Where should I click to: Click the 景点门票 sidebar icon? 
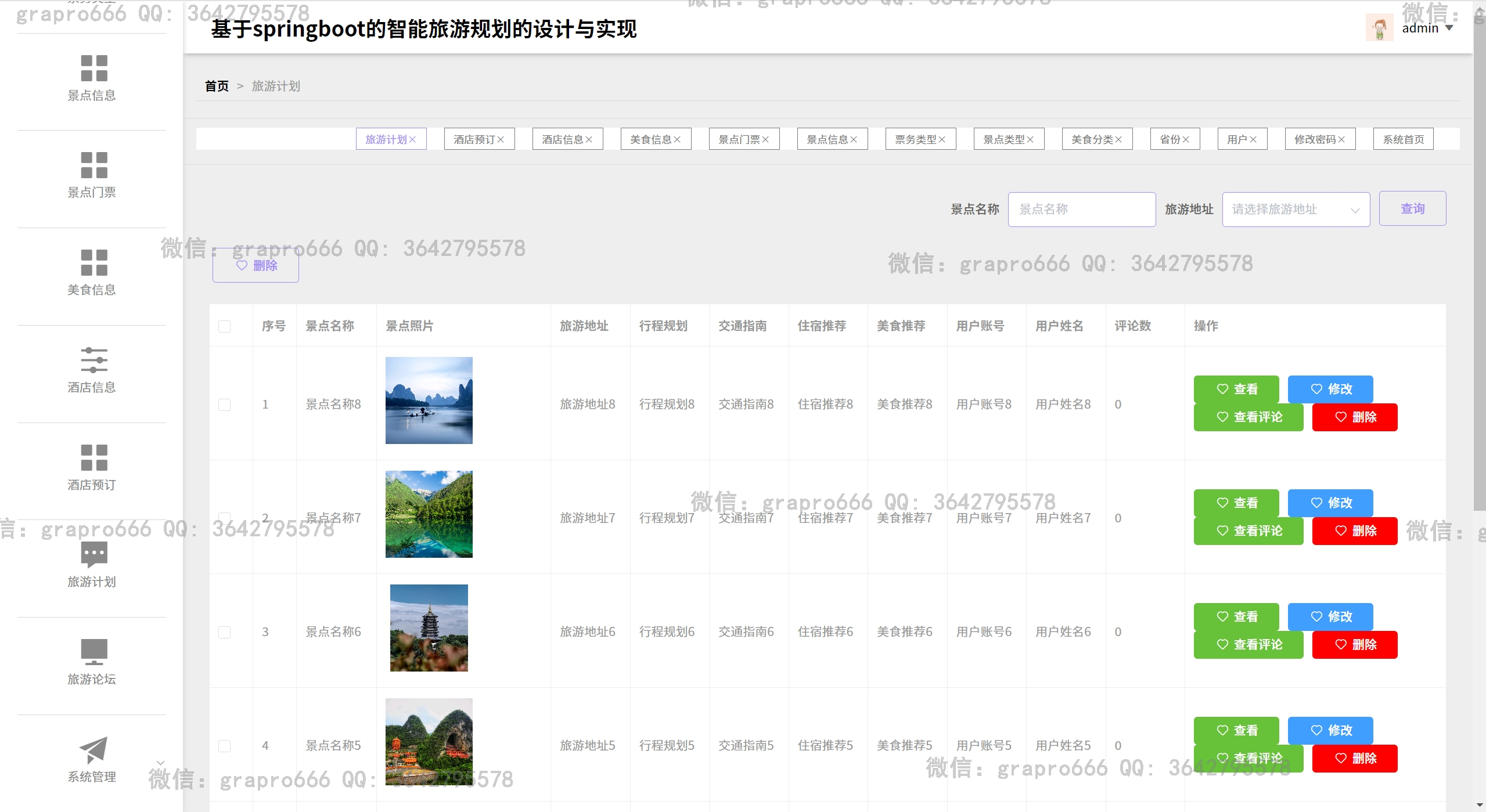(94, 165)
